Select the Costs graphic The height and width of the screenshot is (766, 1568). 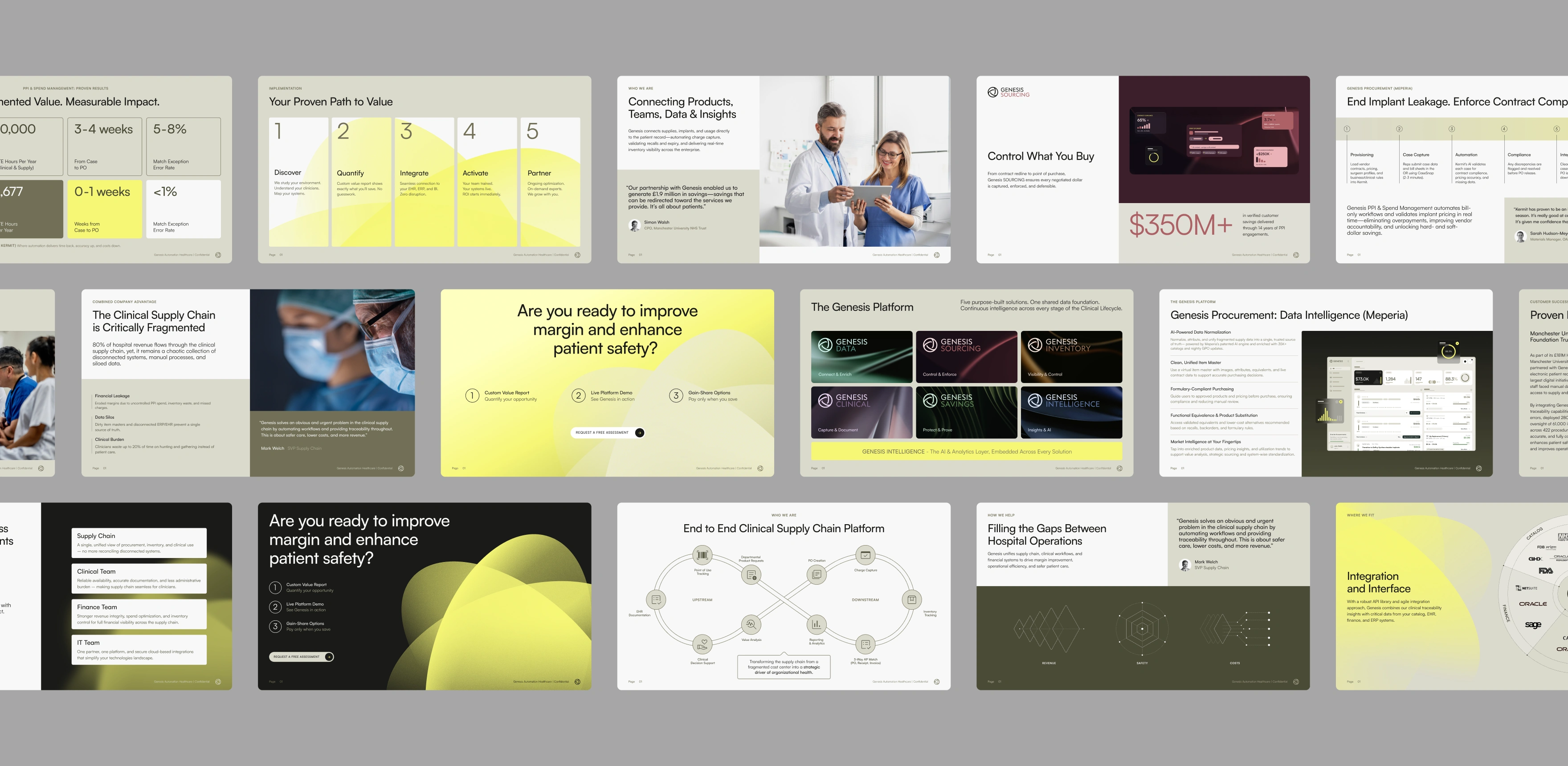[1234, 629]
